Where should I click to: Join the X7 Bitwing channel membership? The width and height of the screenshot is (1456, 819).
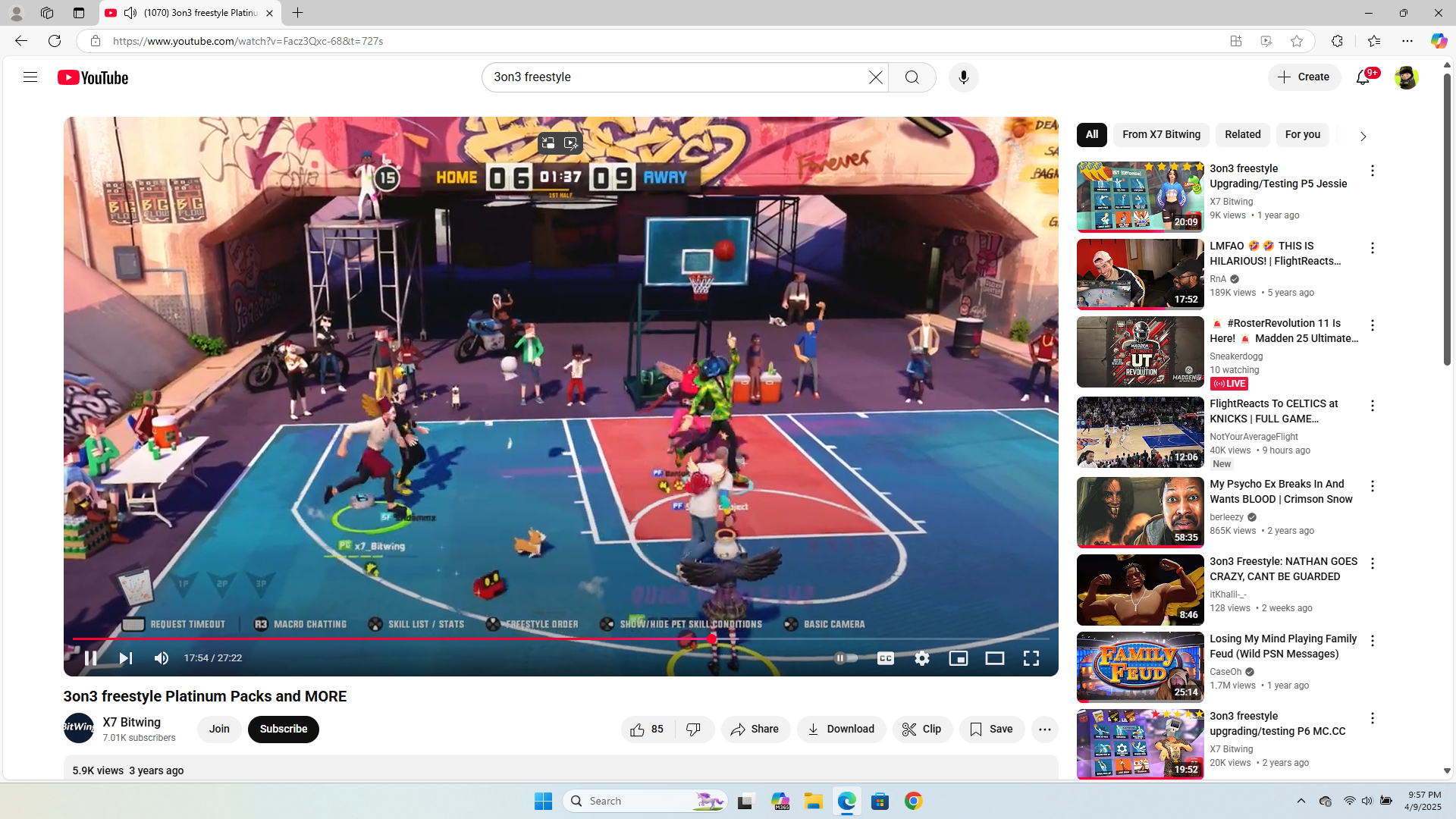coord(219,730)
